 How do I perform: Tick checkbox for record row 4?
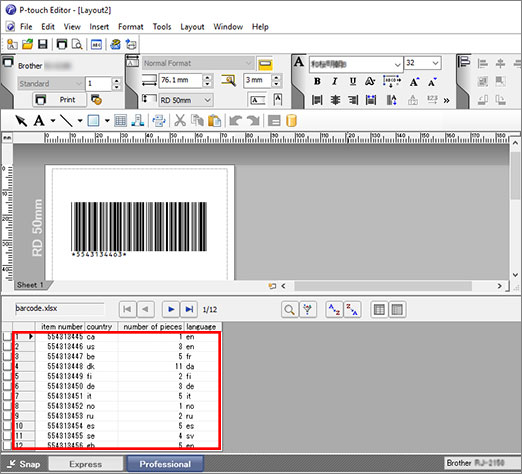click(7, 366)
